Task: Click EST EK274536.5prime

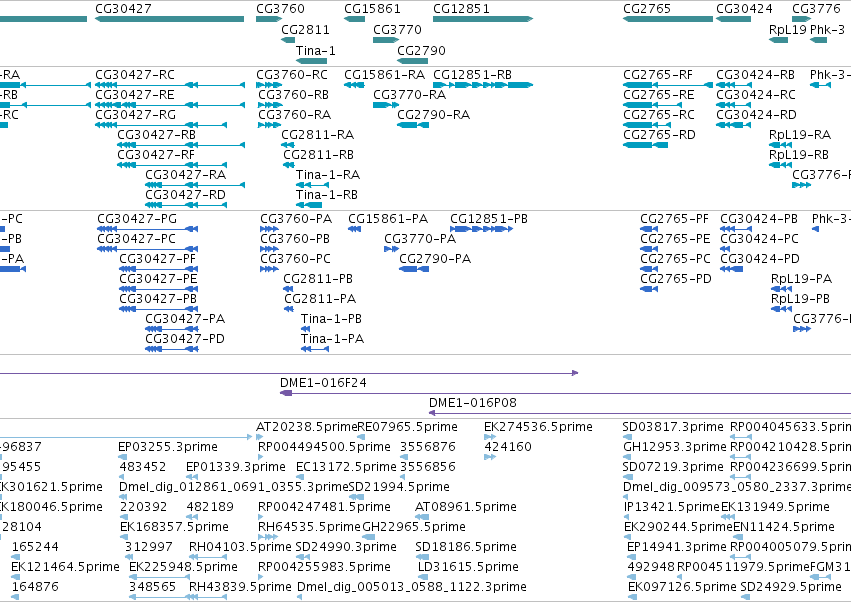Action: point(538,426)
